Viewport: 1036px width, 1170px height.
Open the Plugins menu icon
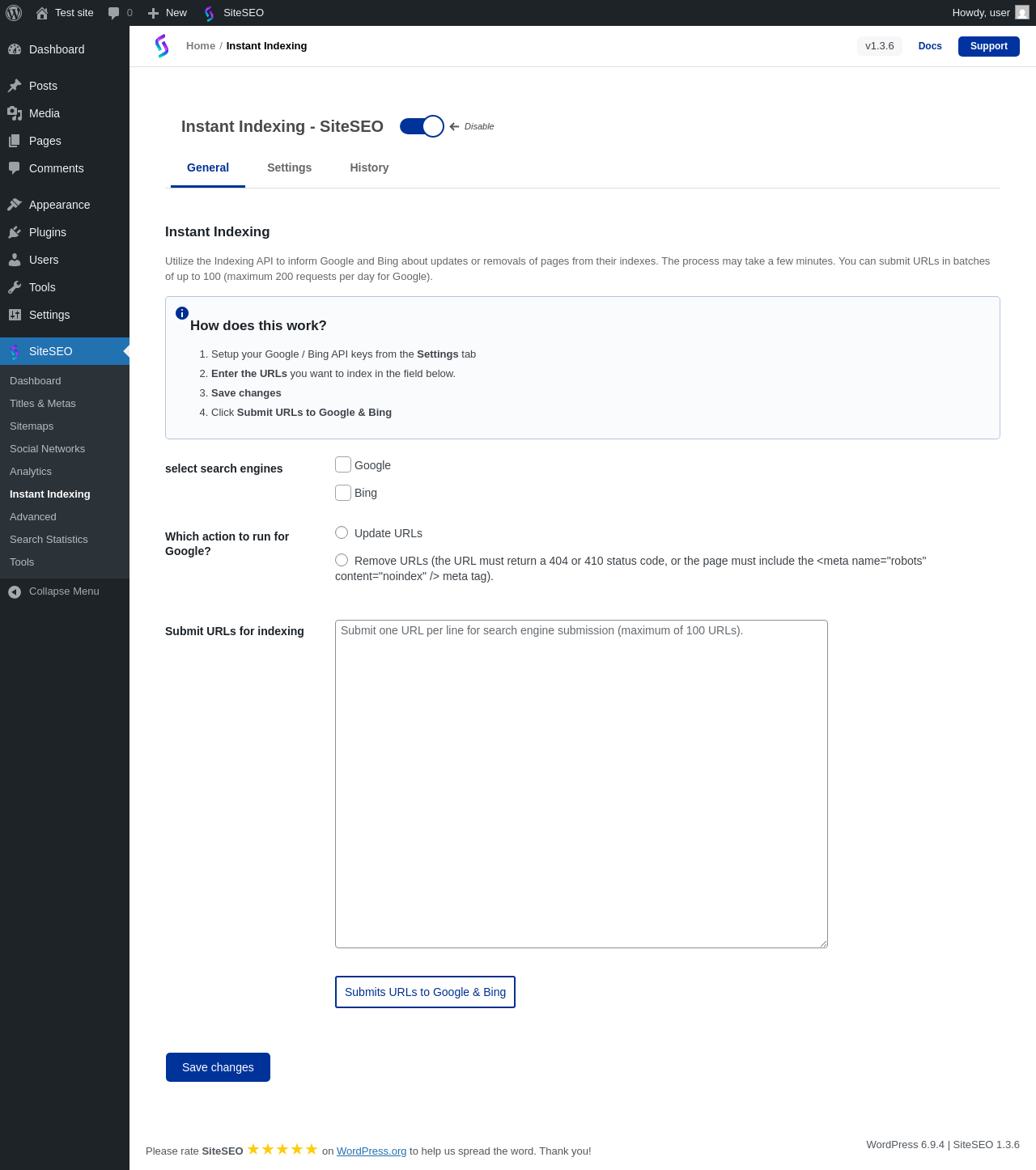pos(15,232)
